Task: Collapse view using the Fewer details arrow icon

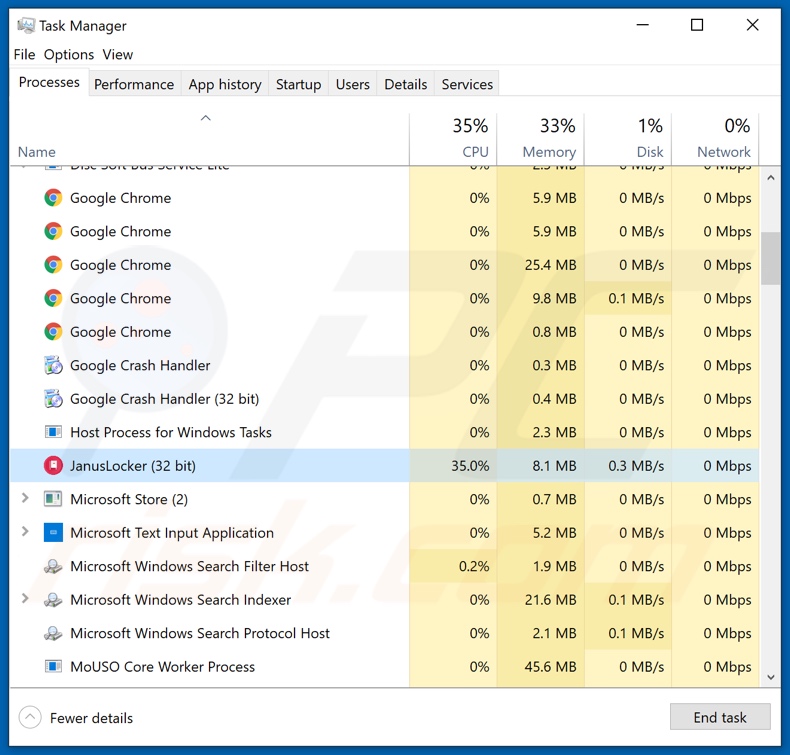Action: click(30, 717)
